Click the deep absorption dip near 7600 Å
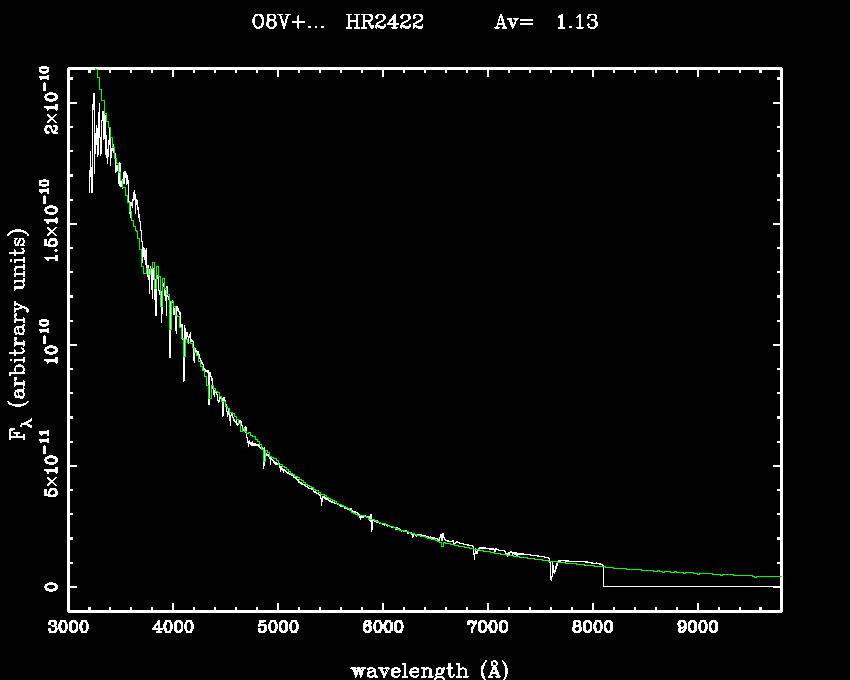 pyautogui.click(x=552, y=576)
